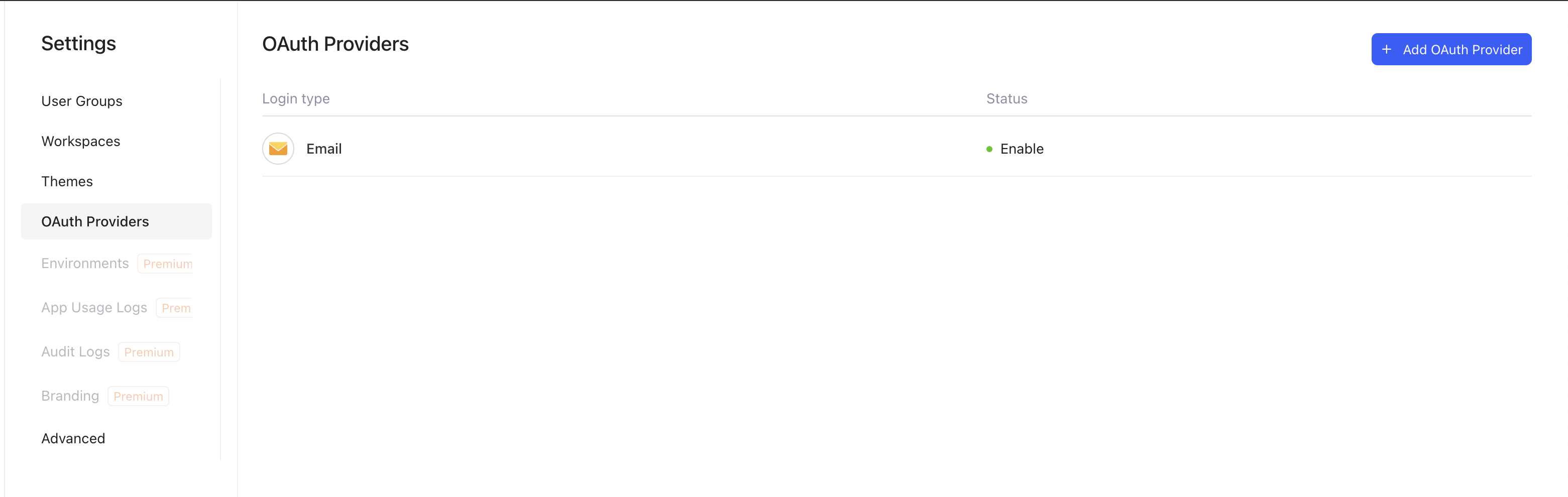Open App Usage Logs in the sidebar

pyautogui.click(x=94, y=308)
